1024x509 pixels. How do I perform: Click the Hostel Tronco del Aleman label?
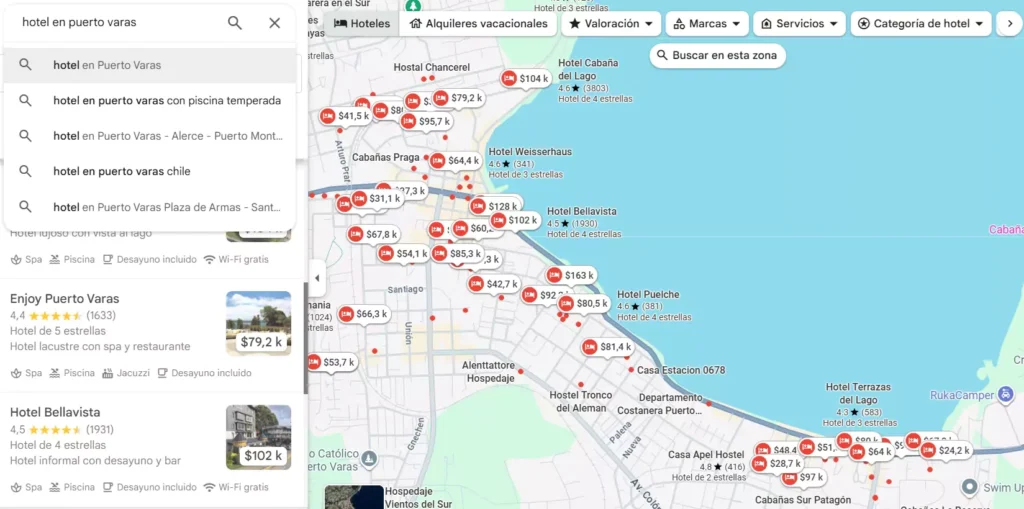[581, 401]
